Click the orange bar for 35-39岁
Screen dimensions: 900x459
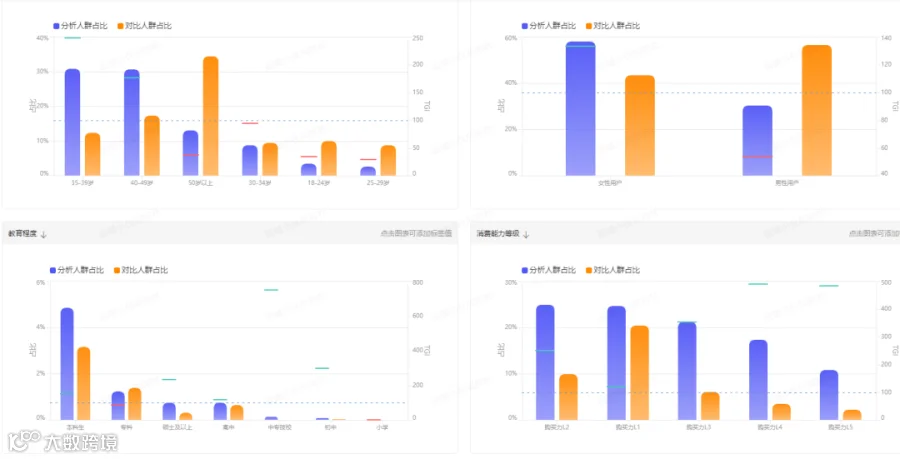pyautogui.click(x=92, y=154)
